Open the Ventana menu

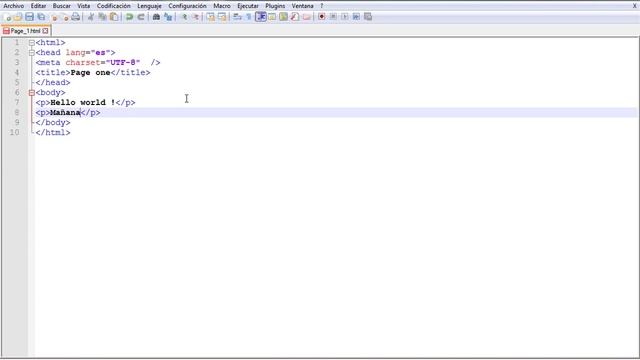click(302, 6)
